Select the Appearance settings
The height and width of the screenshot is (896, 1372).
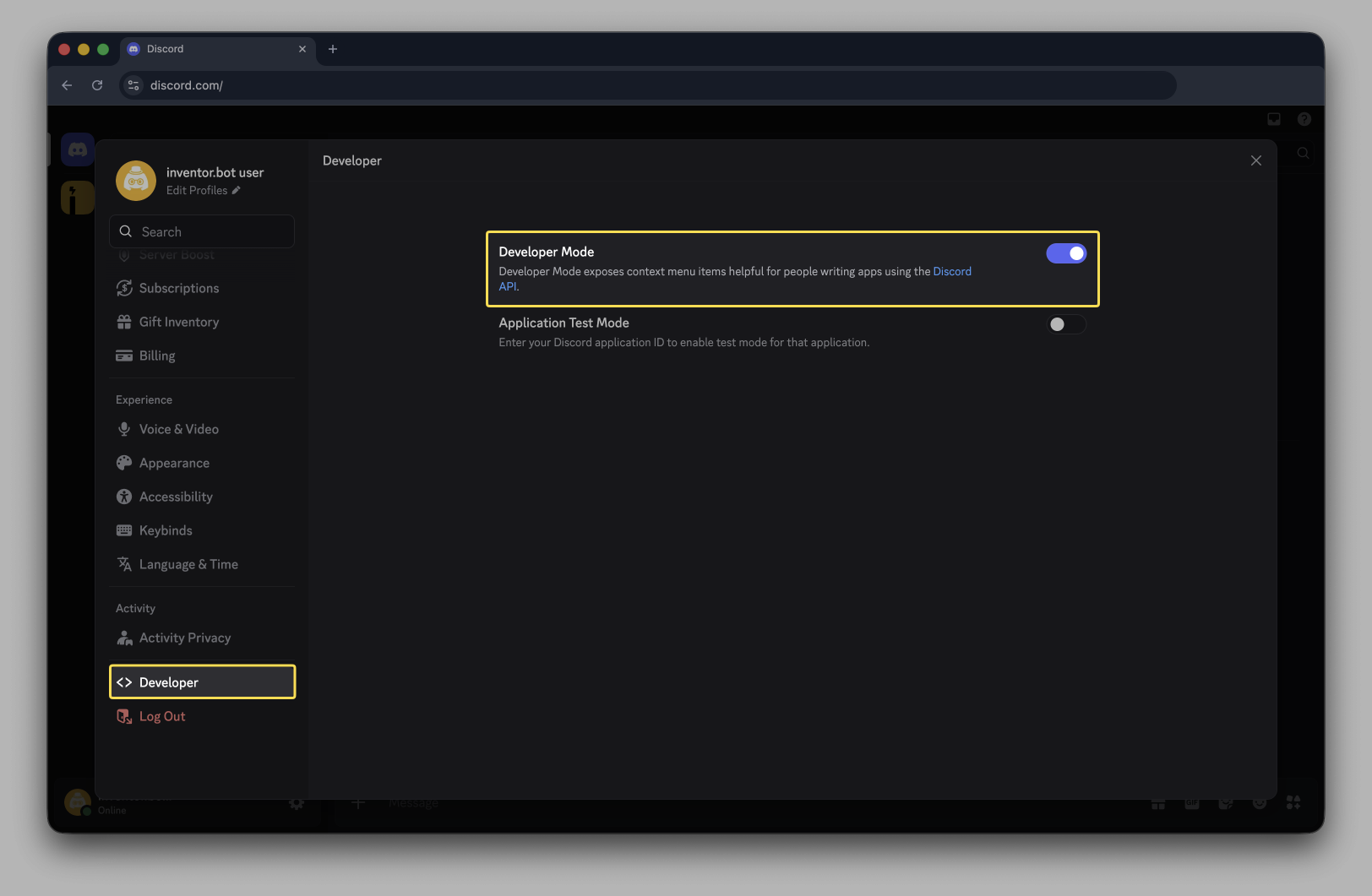[202, 463]
